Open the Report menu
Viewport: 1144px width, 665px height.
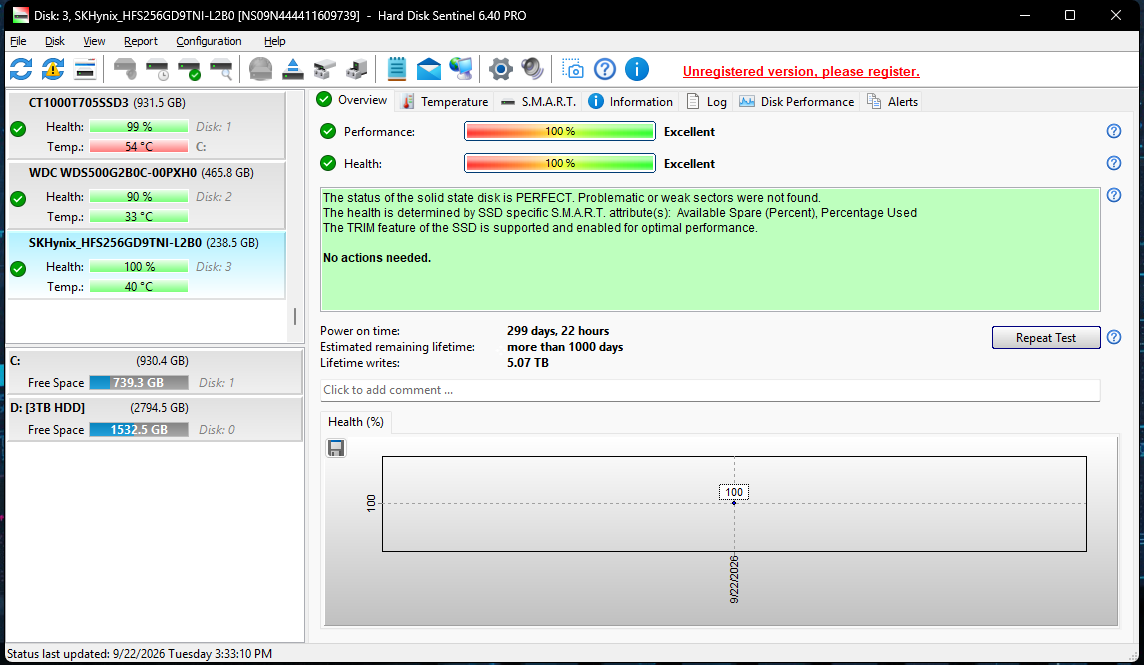(x=140, y=41)
